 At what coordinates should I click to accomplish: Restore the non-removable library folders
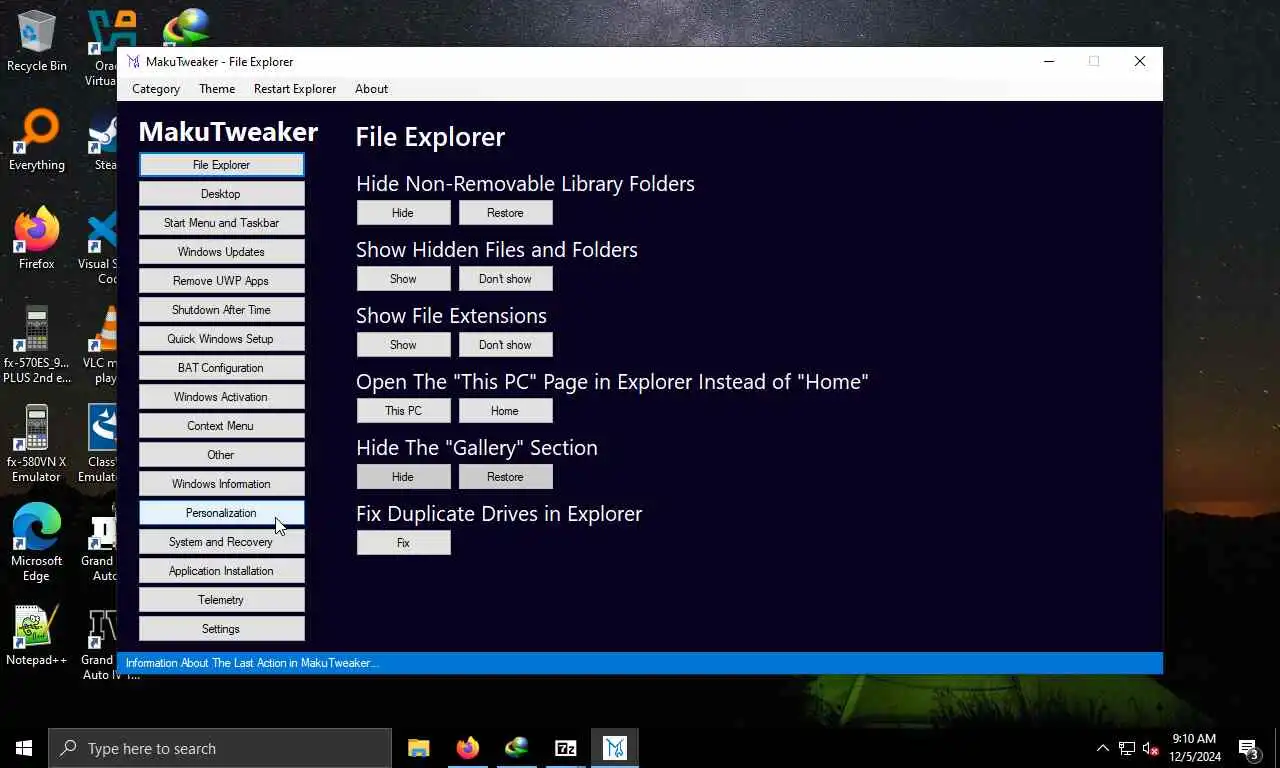[x=505, y=213]
